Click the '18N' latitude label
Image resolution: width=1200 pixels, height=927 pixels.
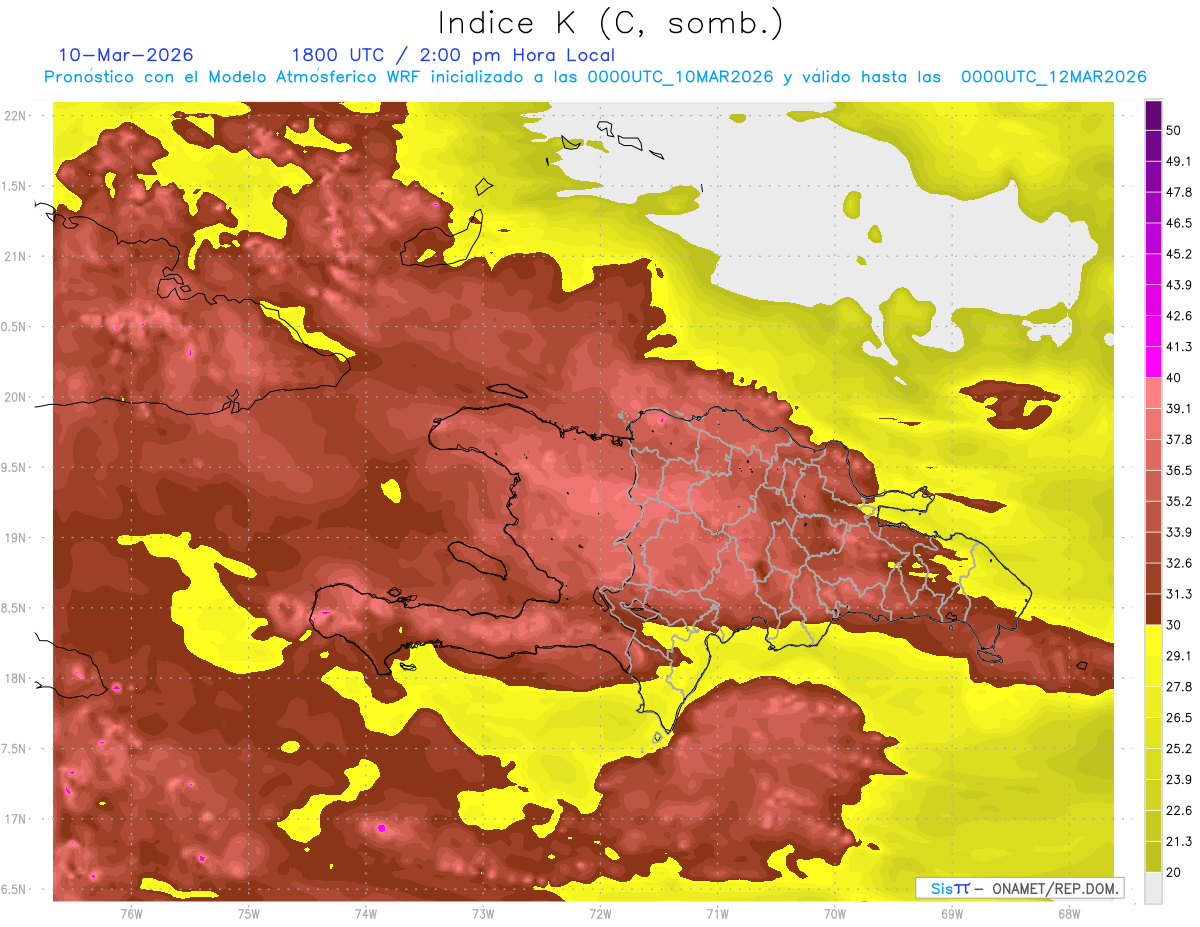(x=16, y=678)
